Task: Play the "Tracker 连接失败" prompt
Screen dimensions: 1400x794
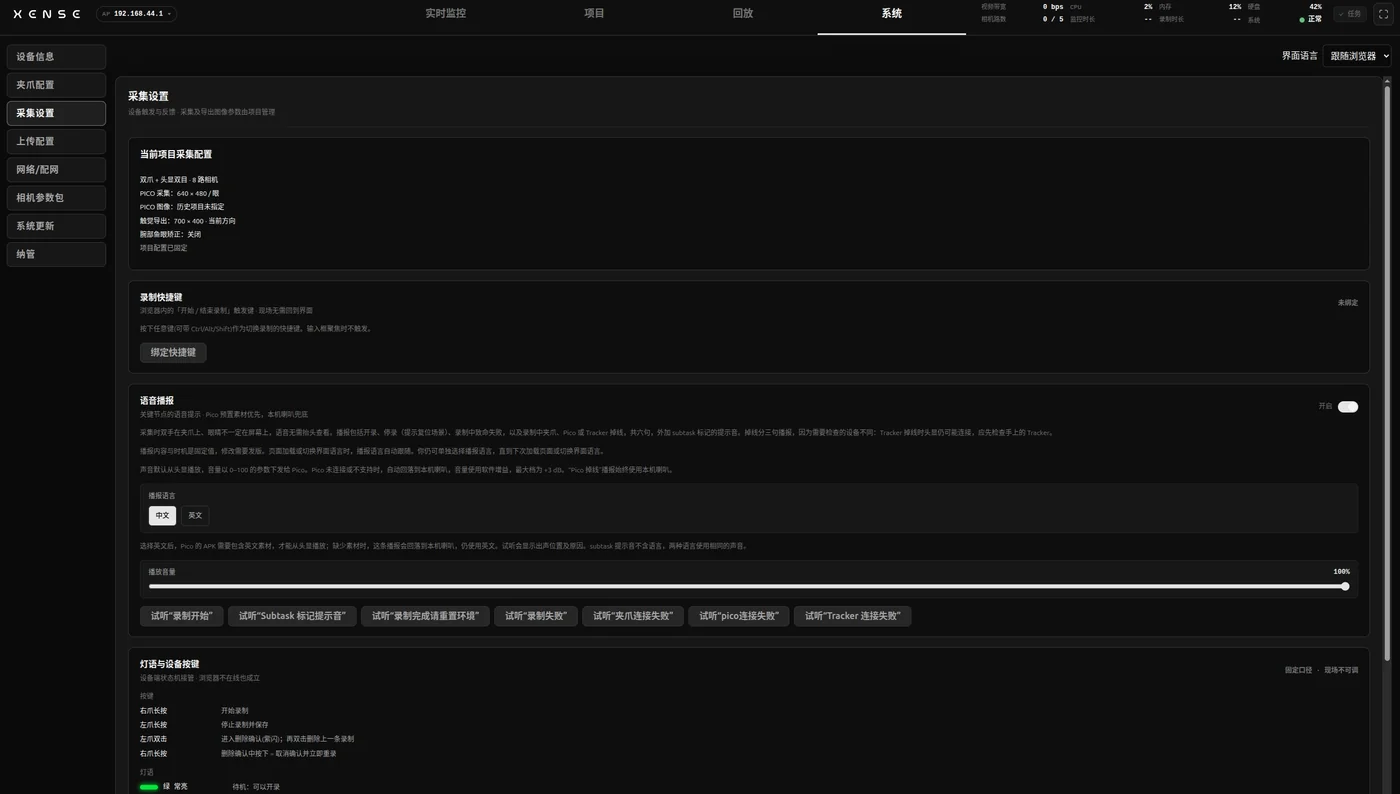Action: coord(852,616)
